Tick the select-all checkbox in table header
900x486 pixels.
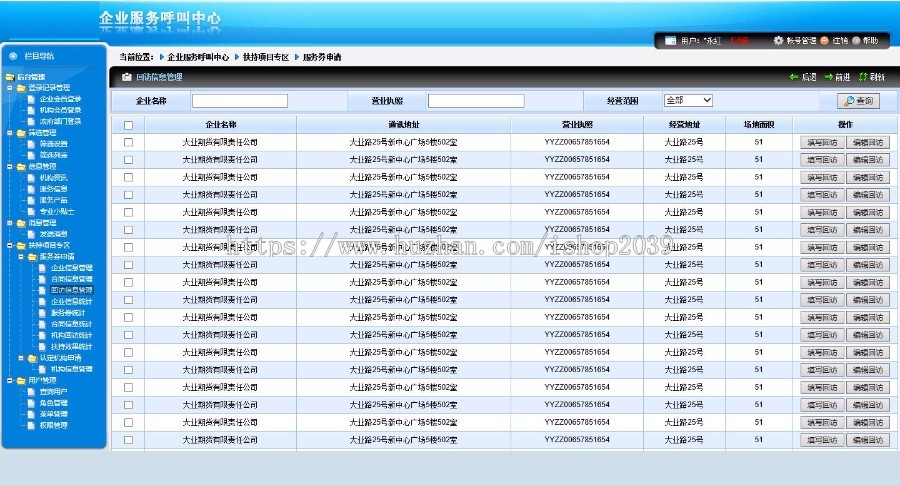[129, 125]
